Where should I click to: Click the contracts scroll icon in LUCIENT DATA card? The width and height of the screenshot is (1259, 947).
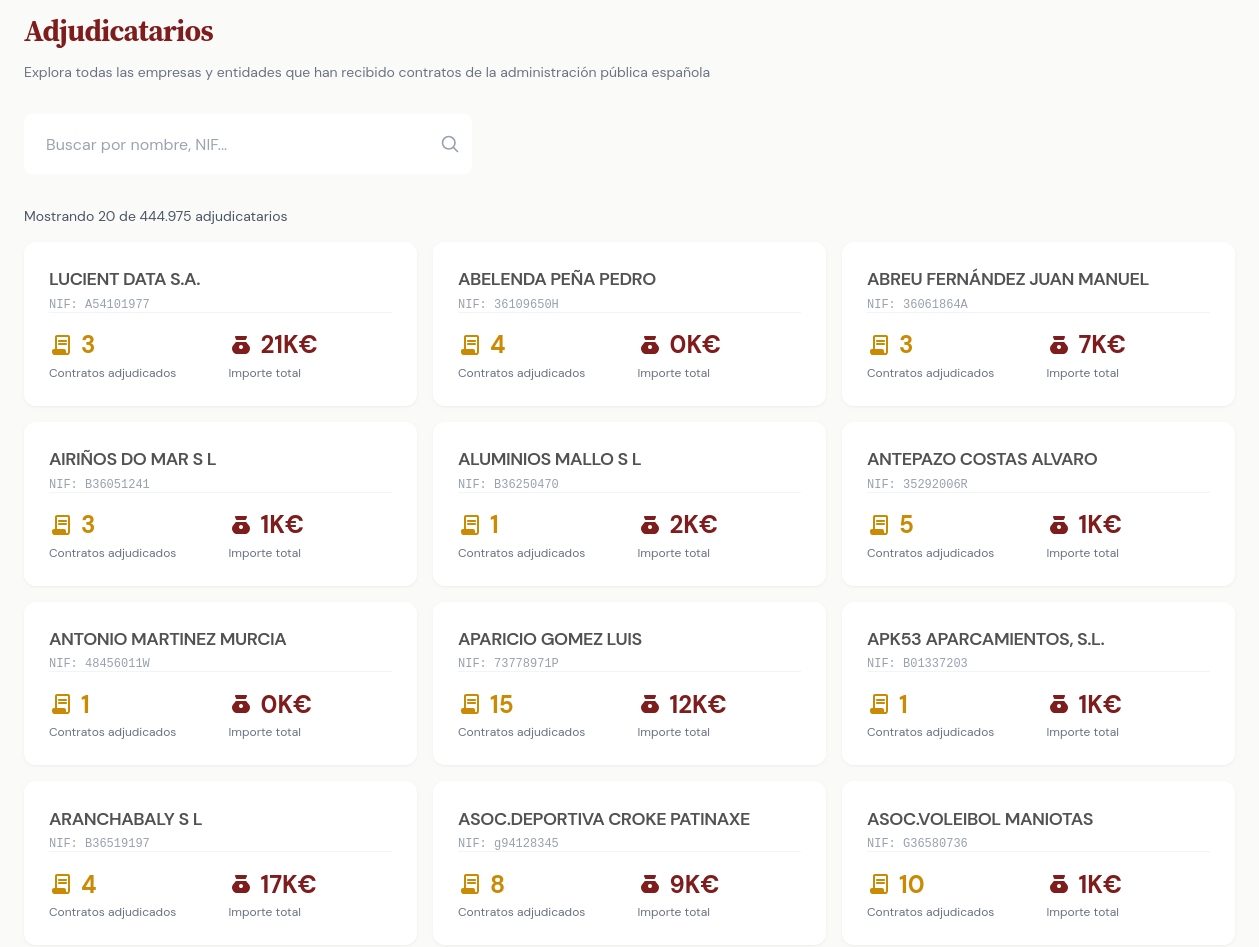coord(61,345)
